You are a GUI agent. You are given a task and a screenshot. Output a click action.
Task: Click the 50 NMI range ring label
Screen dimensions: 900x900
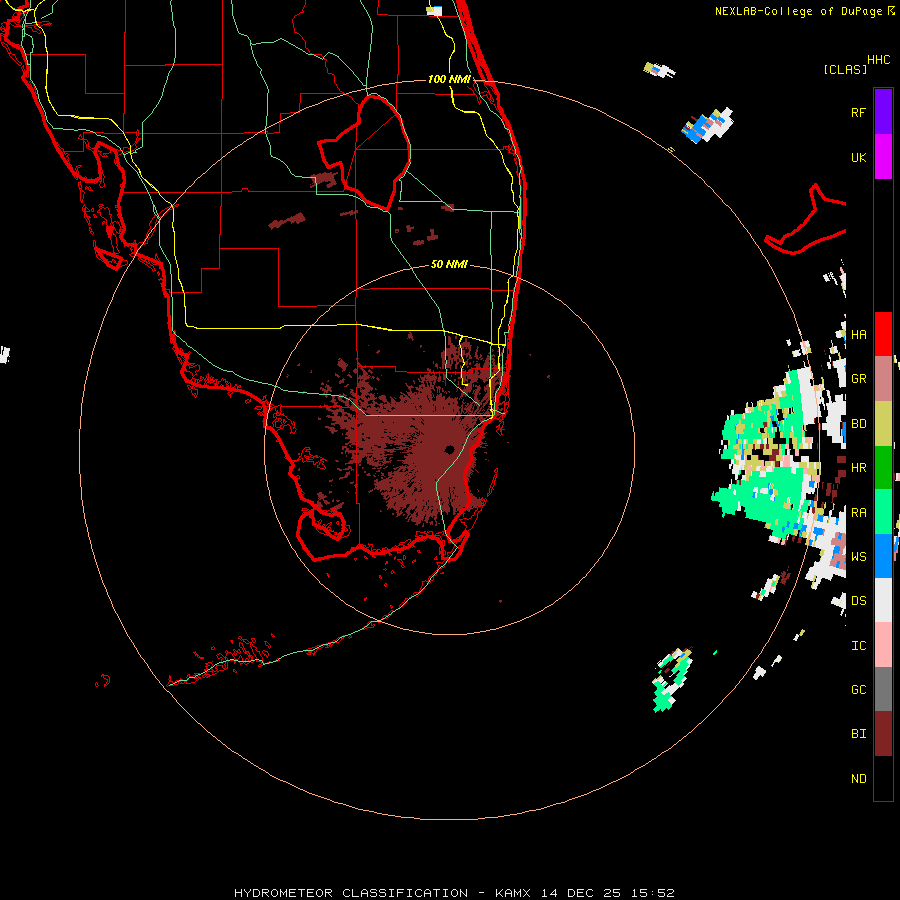pyautogui.click(x=449, y=264)
